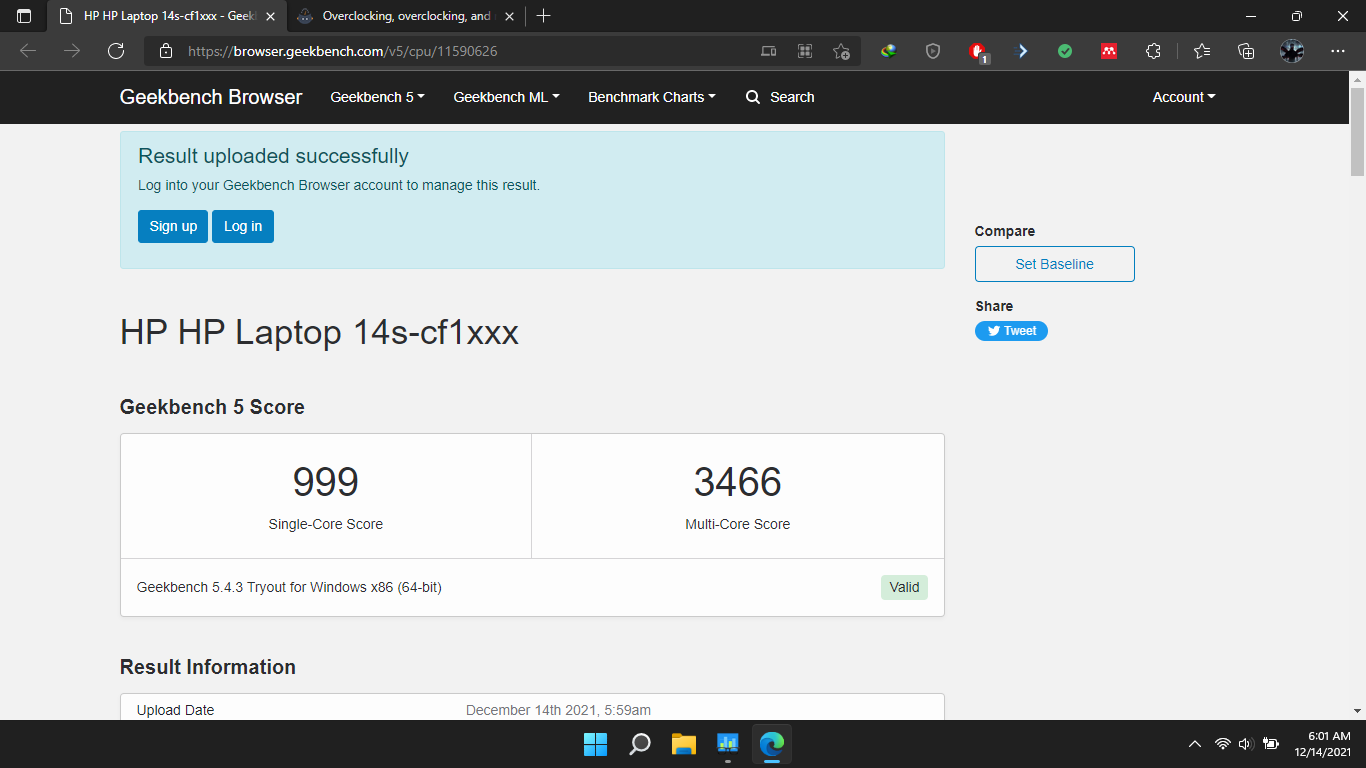This screenshot has width=1366, height=768.
Task: Show hidden system tray icons chevron
Action: coord(1194,744)
